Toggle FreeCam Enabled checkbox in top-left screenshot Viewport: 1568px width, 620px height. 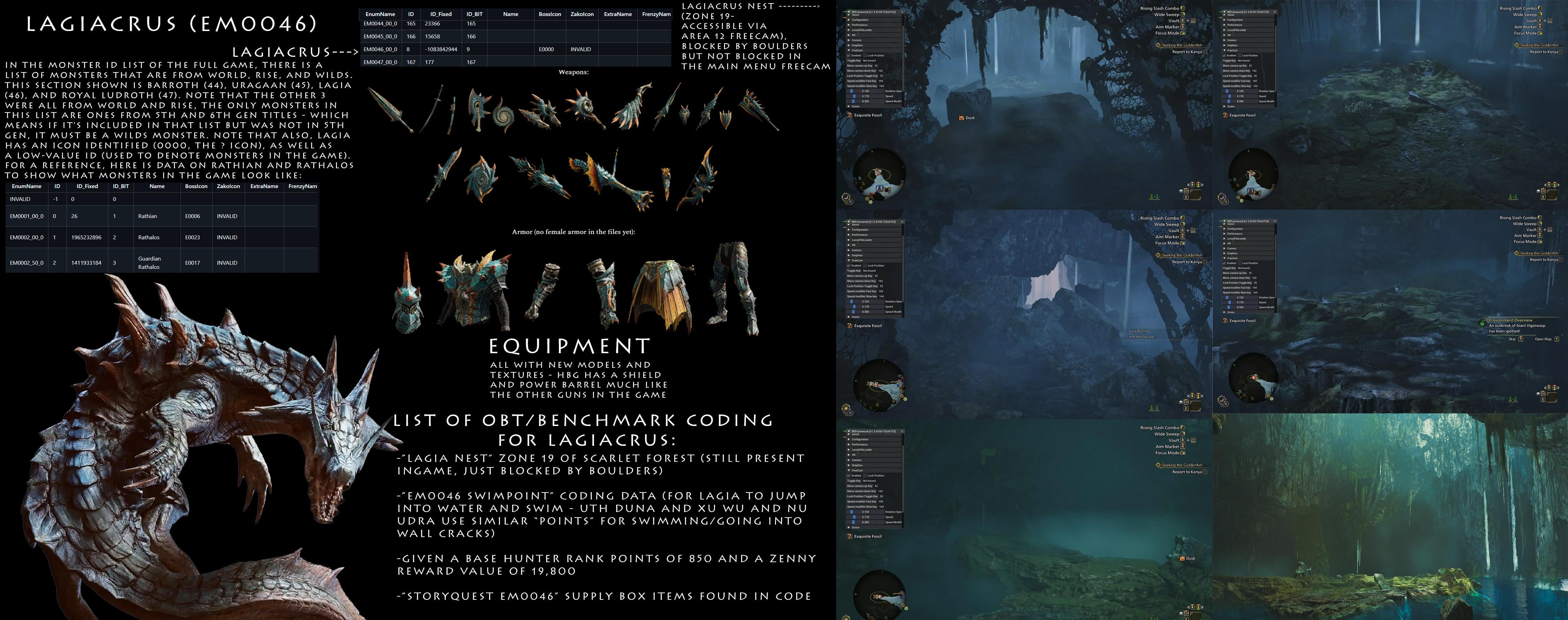coord(848,55)
